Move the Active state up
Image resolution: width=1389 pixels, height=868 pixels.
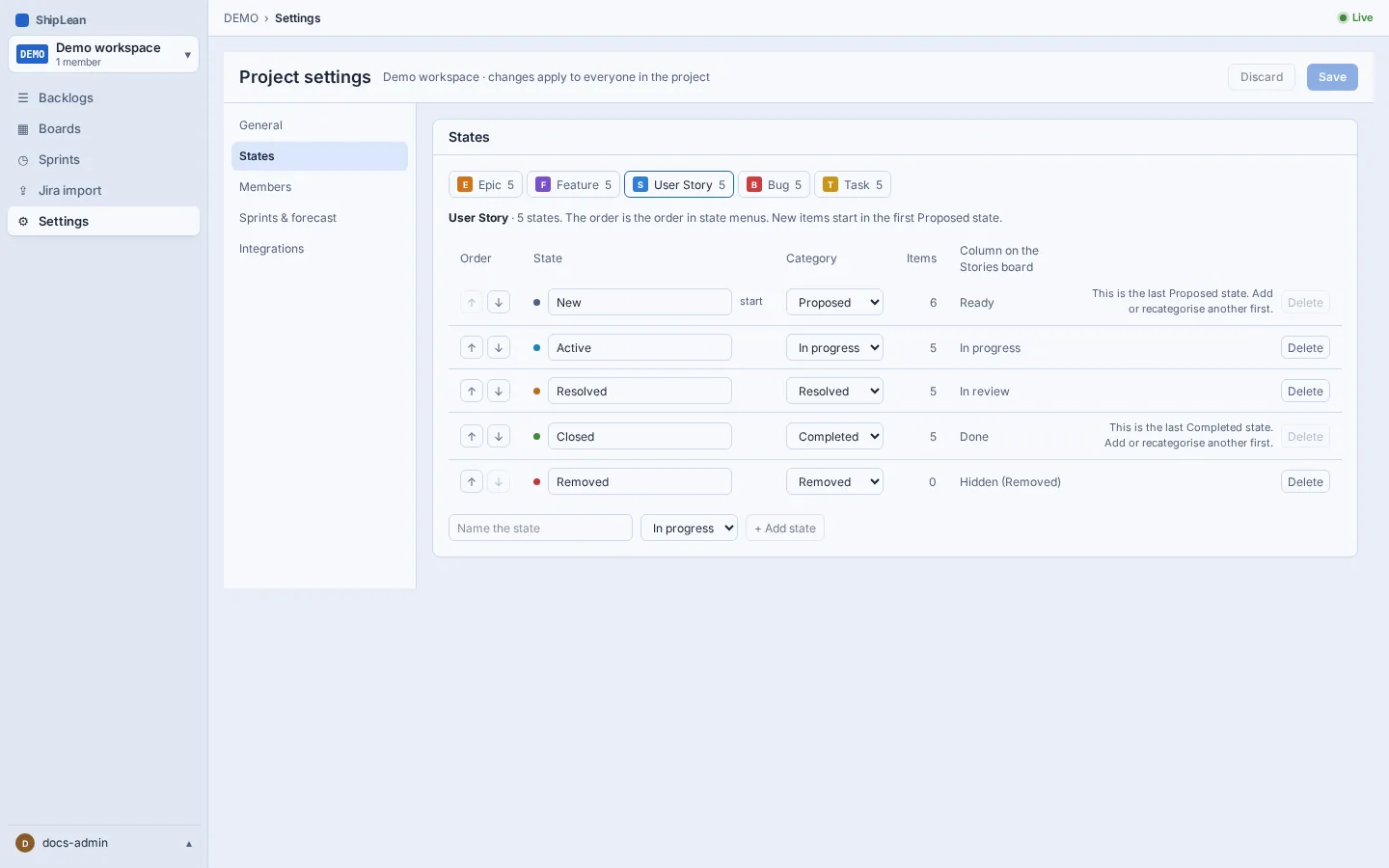472,347
